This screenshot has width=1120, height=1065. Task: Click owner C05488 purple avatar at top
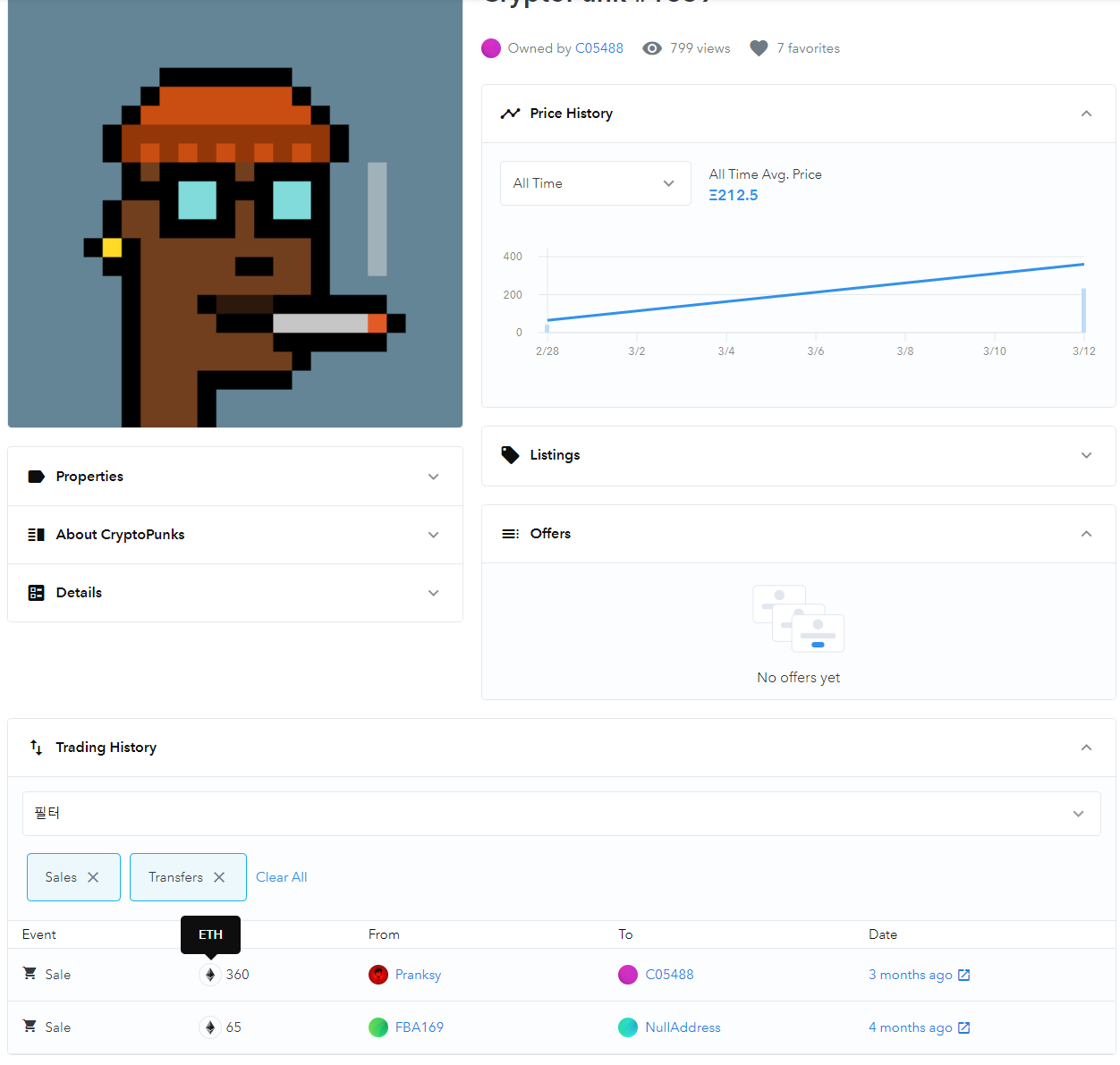pos(491,48)
